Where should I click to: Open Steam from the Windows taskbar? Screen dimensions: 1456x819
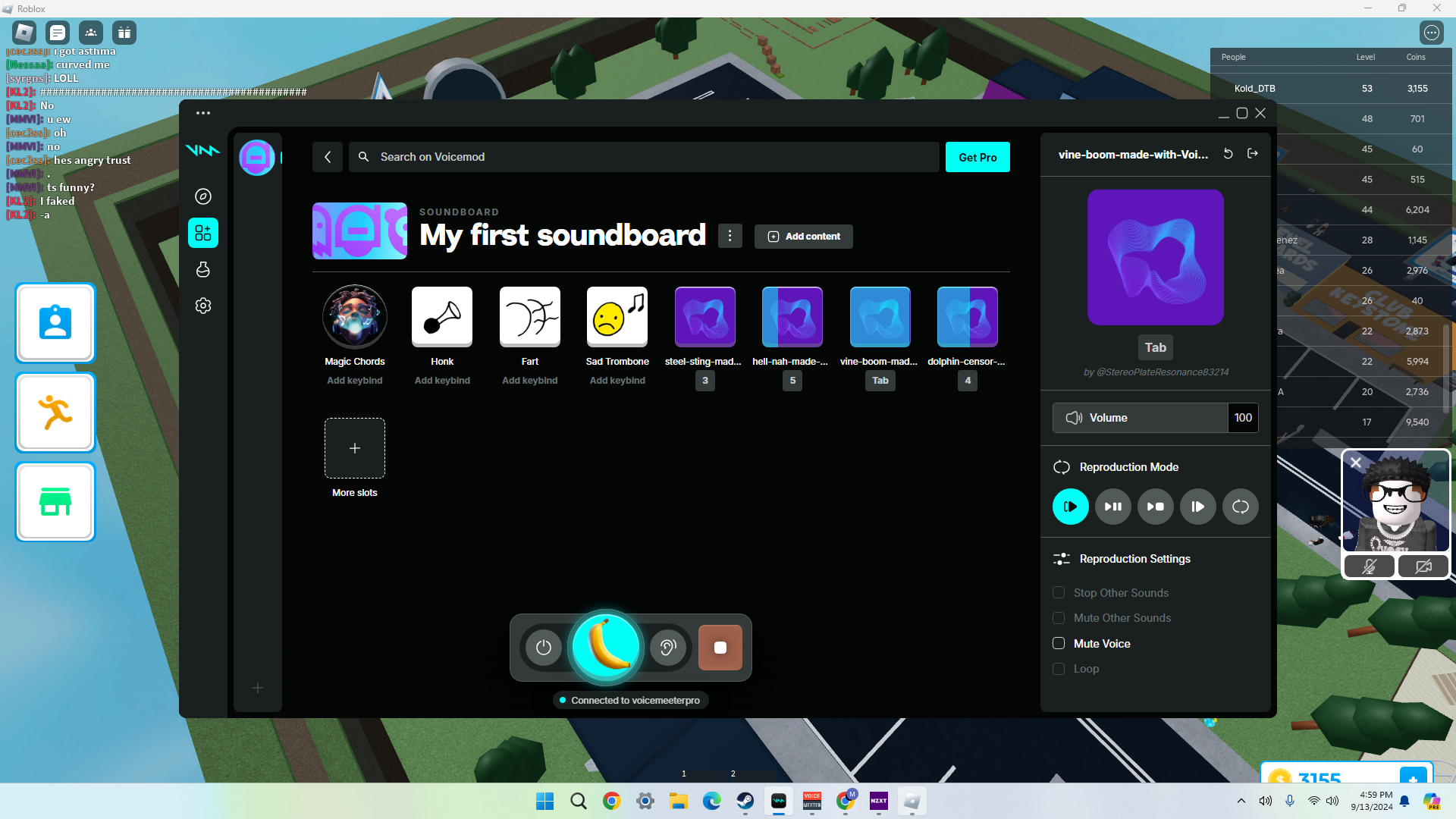pos(745,801)
